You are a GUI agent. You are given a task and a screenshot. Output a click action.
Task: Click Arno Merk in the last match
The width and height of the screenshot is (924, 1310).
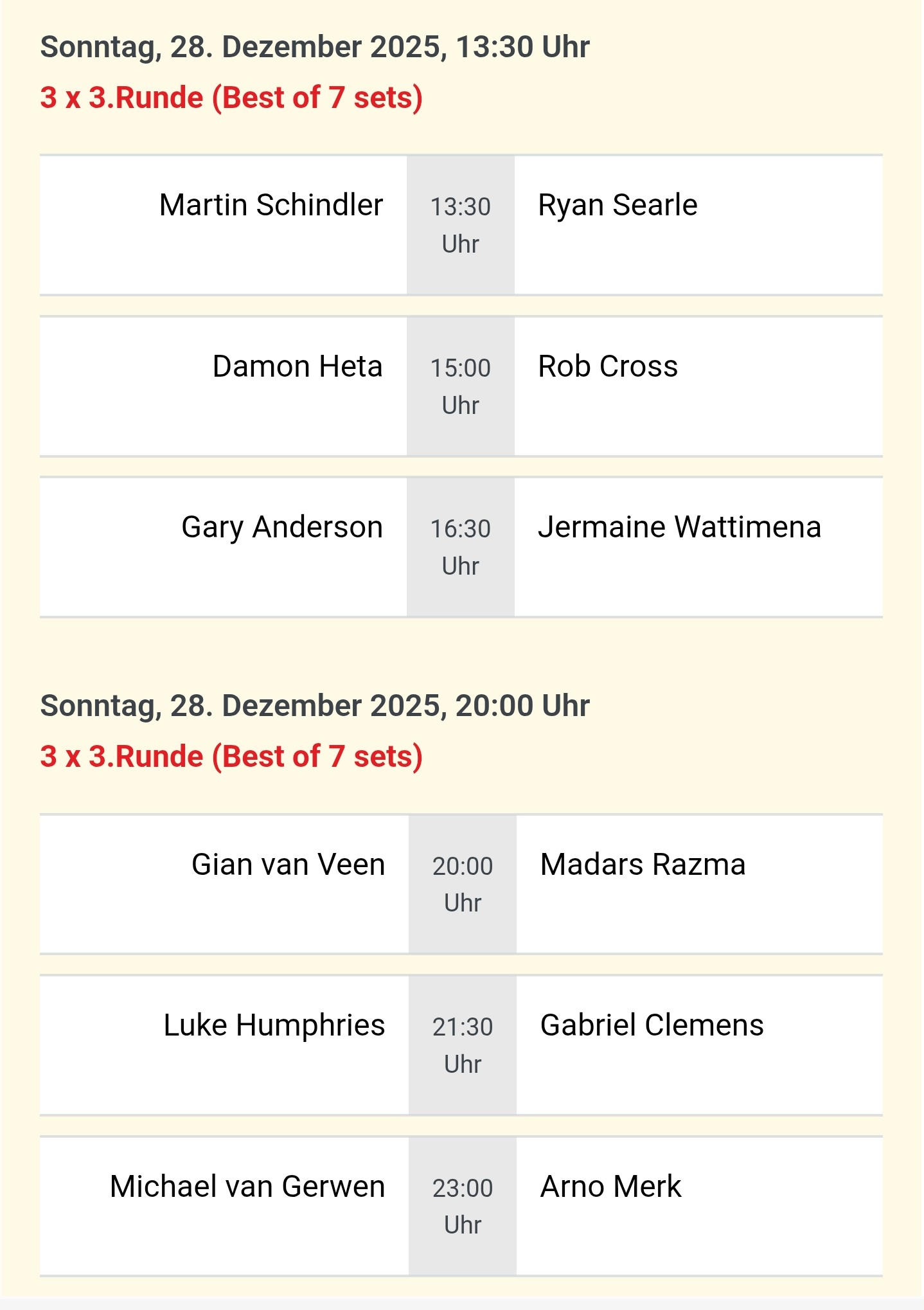(610, 1187)
